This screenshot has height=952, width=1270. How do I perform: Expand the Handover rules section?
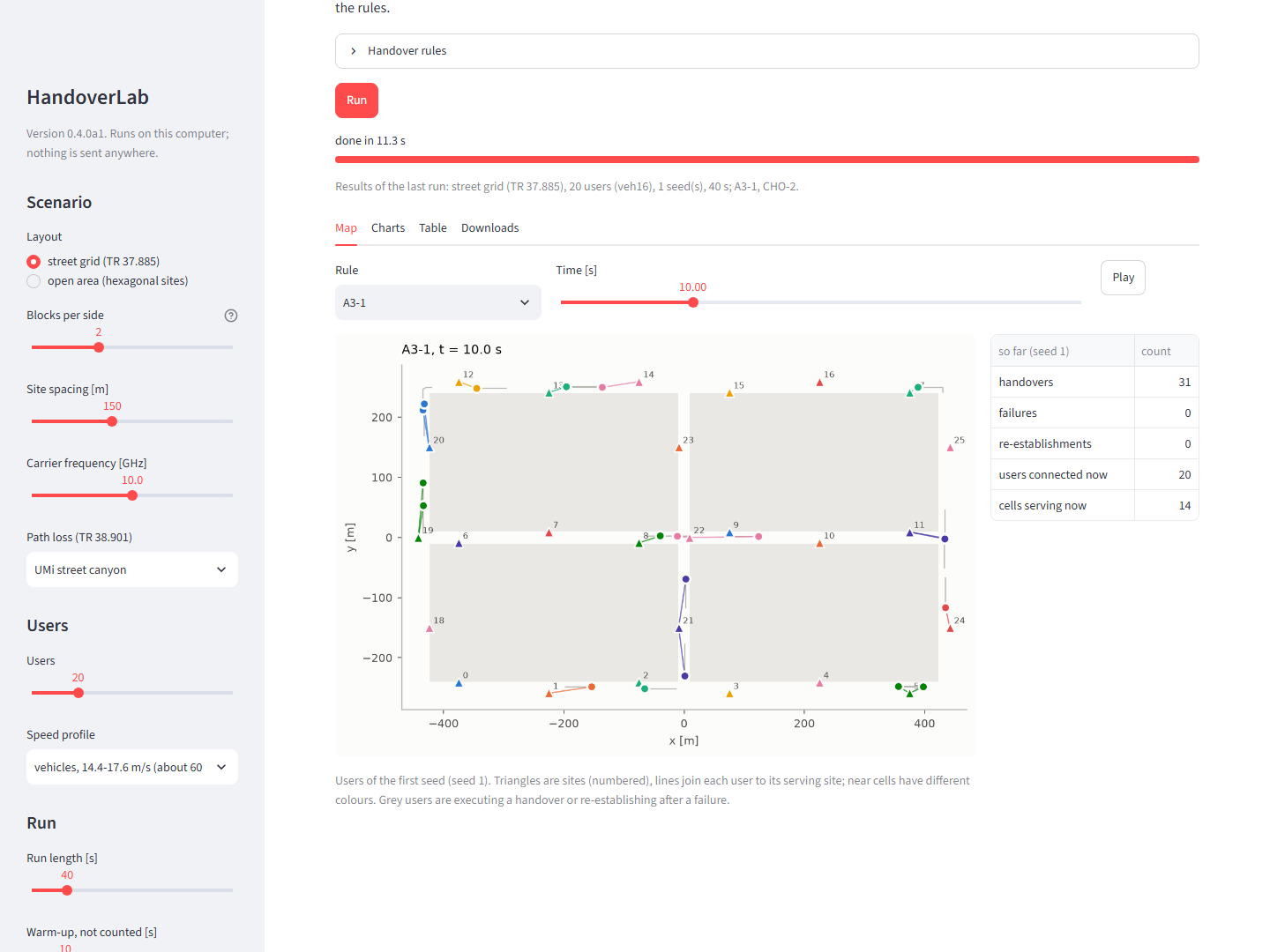(767, 51)
